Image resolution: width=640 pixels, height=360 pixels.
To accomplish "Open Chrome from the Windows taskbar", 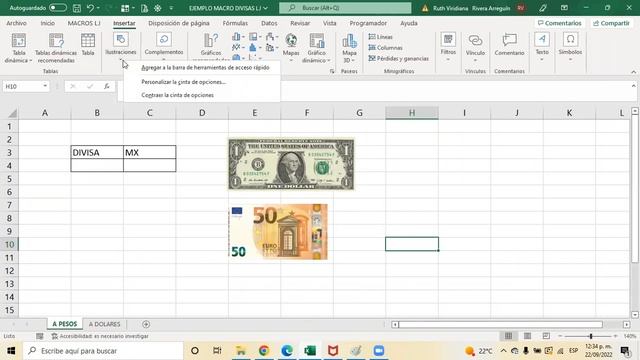I will [x=264, y=351].
